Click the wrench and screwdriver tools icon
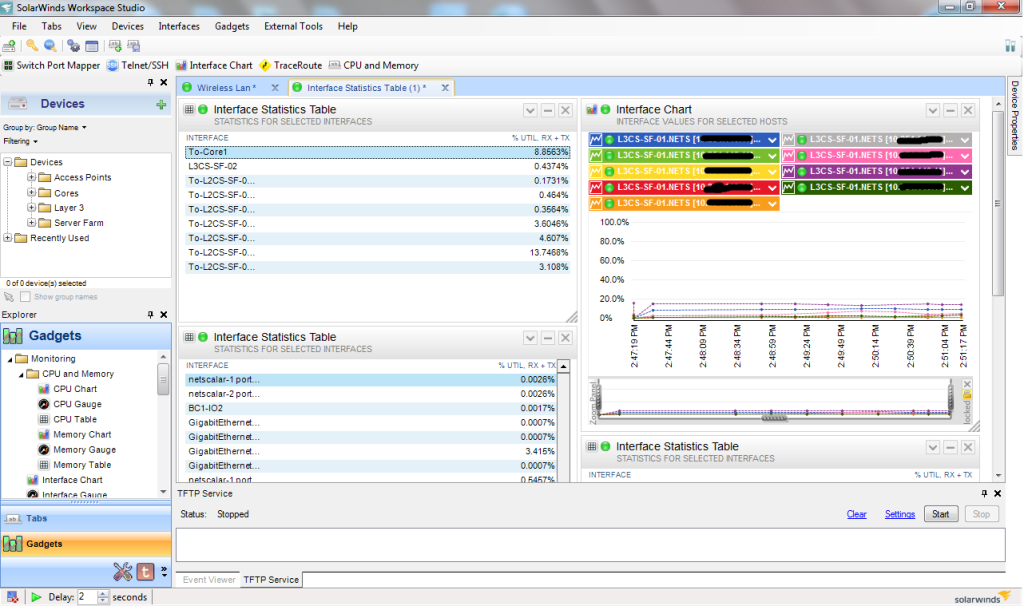The height and width of the screenshot is (606, 1024). pos(122,571)
